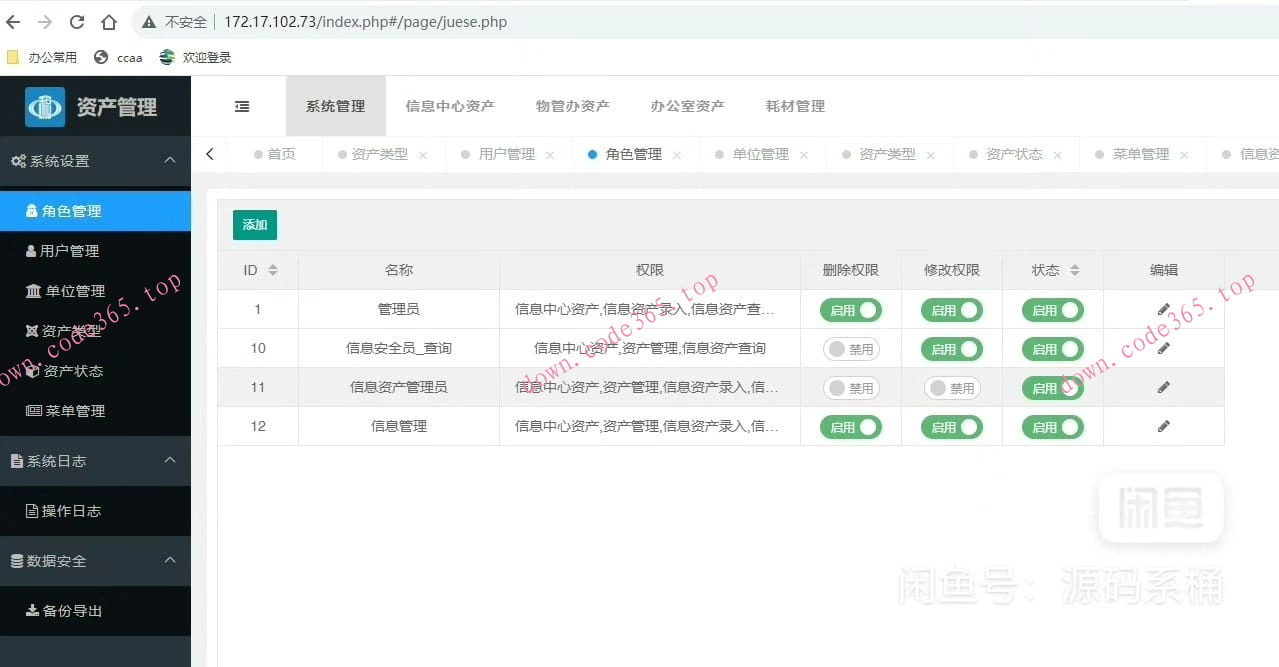The image size is (1279, 667).
Task: Toggle the 状态 switch for 信息管理 role
Action: (1052, 426)
